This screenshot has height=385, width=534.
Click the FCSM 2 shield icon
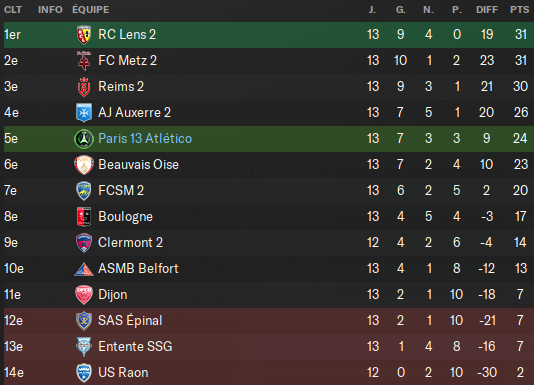84,191
